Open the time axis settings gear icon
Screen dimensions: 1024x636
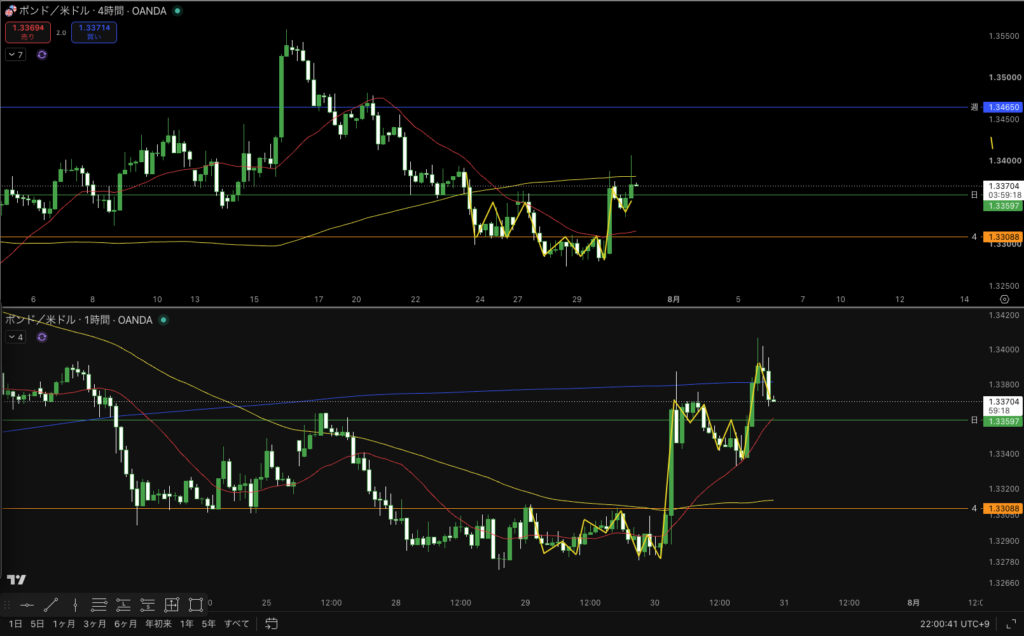coord(1004,299)
